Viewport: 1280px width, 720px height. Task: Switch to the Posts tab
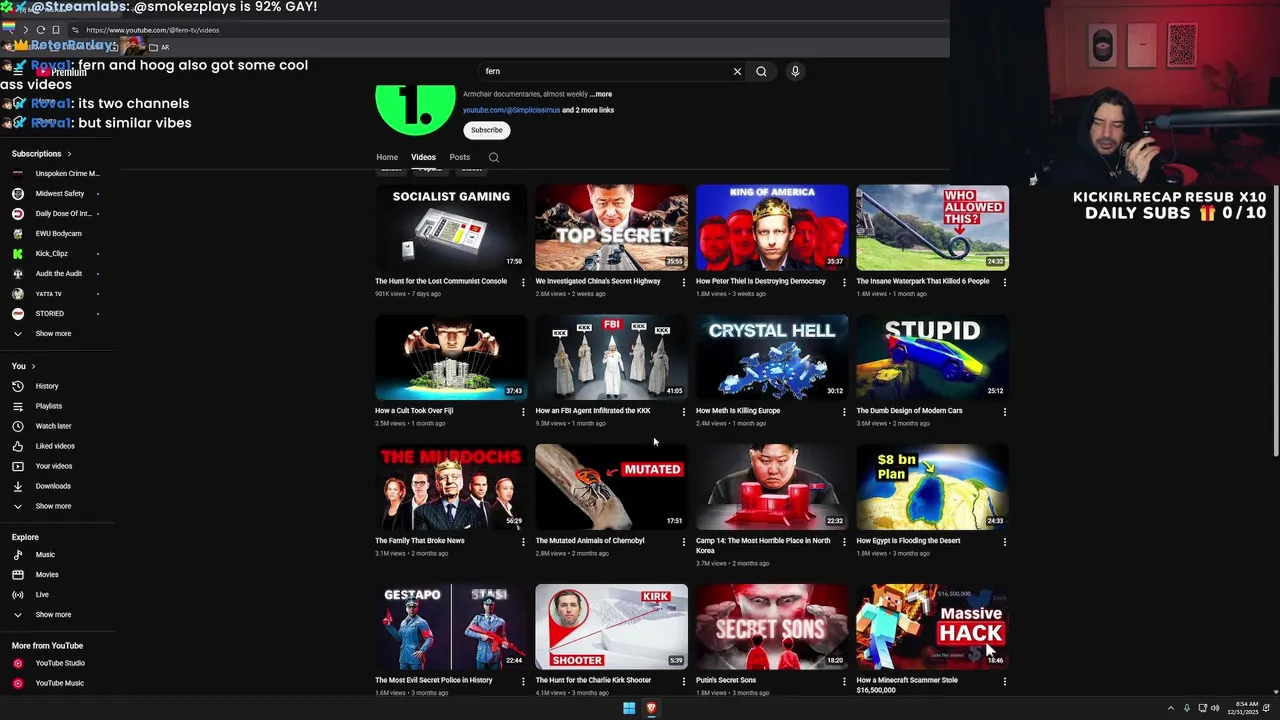[x=459, y=157]
